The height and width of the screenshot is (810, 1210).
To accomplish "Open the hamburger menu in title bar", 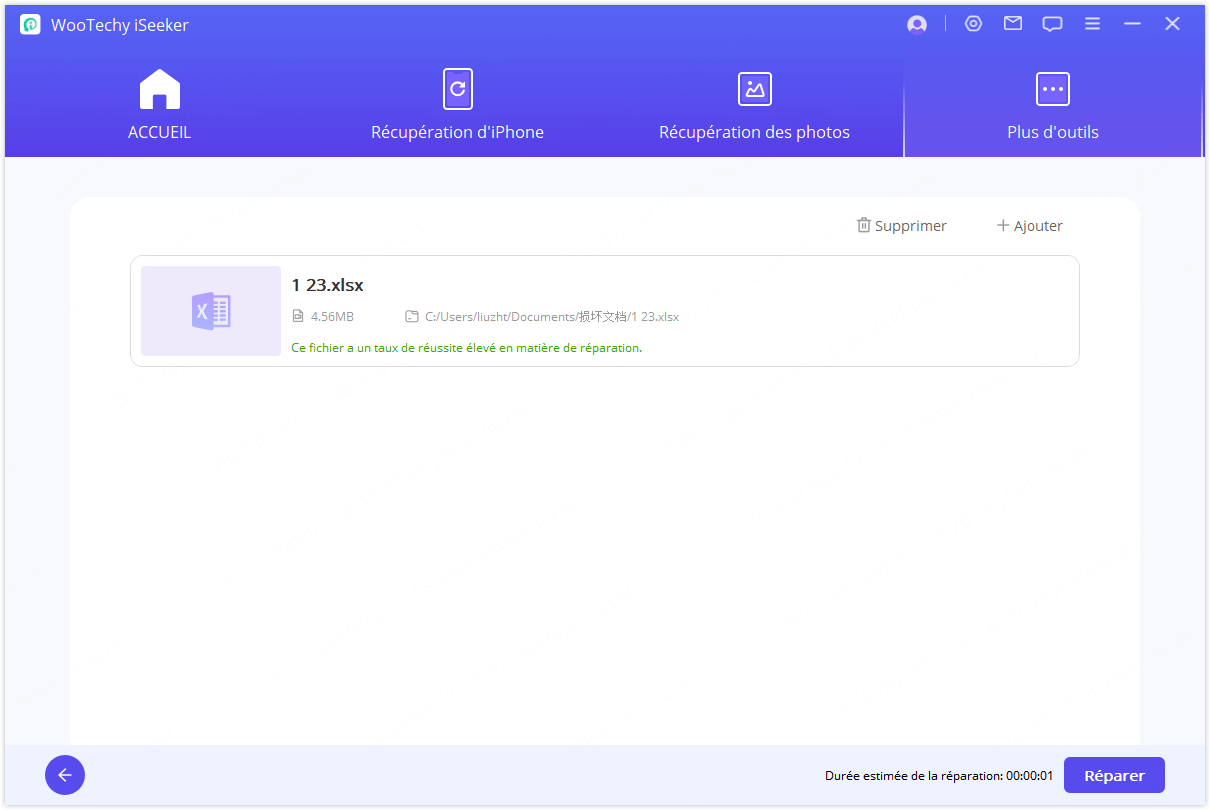I will click(x=1092, y=24).
